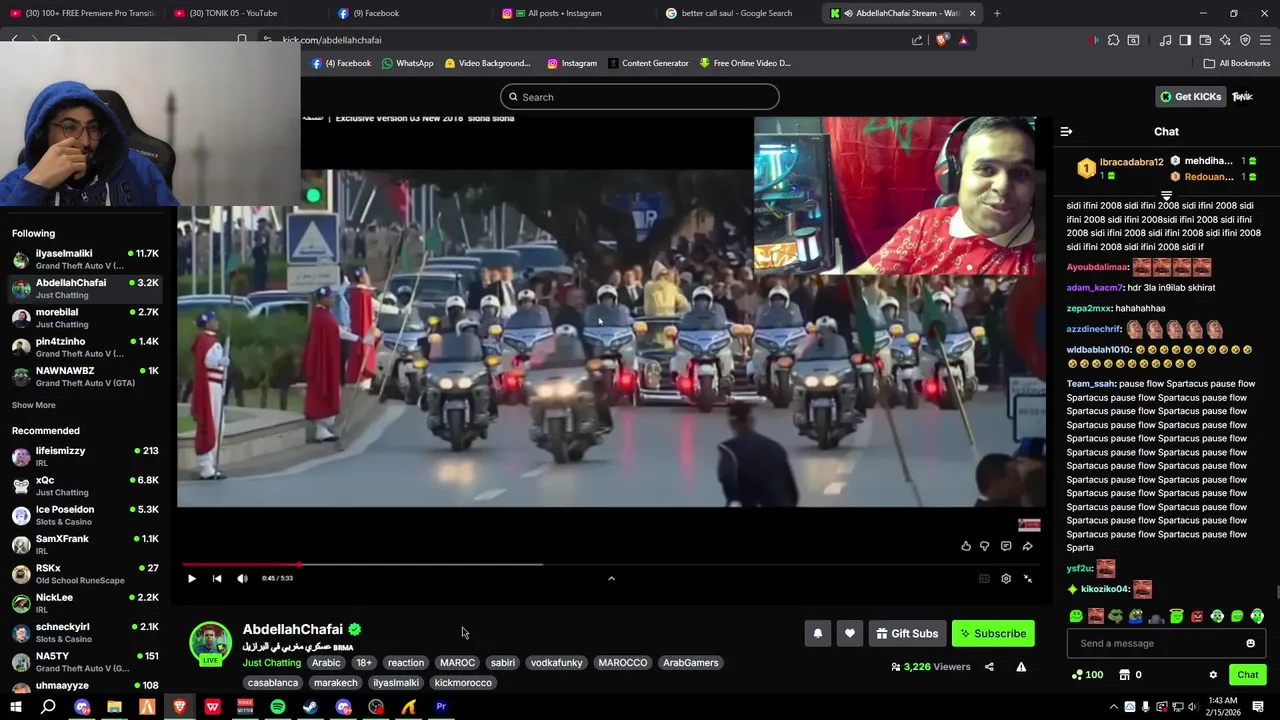Viewport: 1280px width, 720px height.
Task: Click the Gift Subs button
Action: click(x=907, y=633)
